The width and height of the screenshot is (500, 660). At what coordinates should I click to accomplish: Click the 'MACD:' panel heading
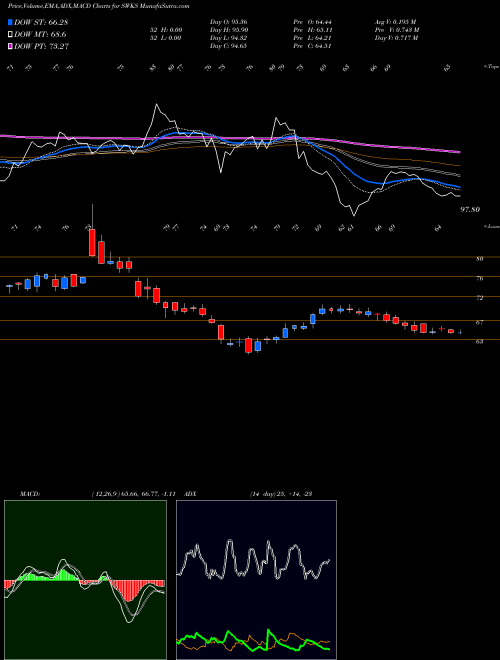pyautogui.click(x=30, y=493)
